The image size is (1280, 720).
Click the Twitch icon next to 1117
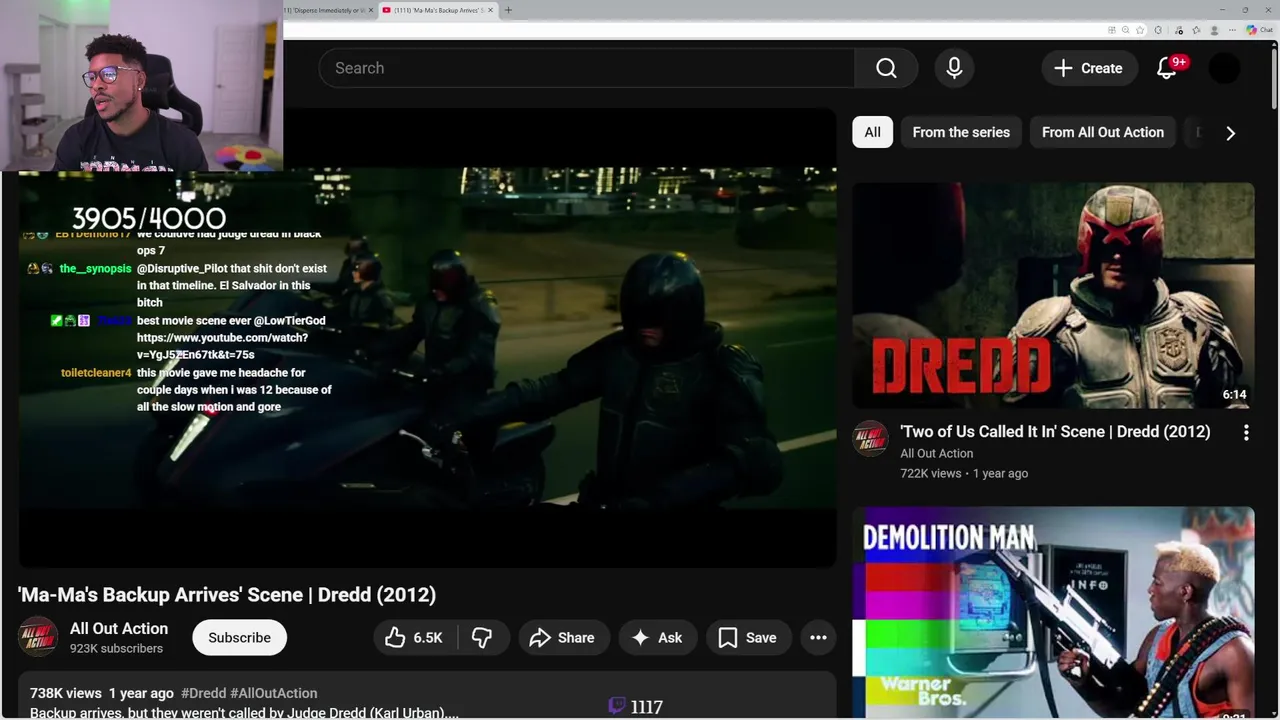(617, 706)
